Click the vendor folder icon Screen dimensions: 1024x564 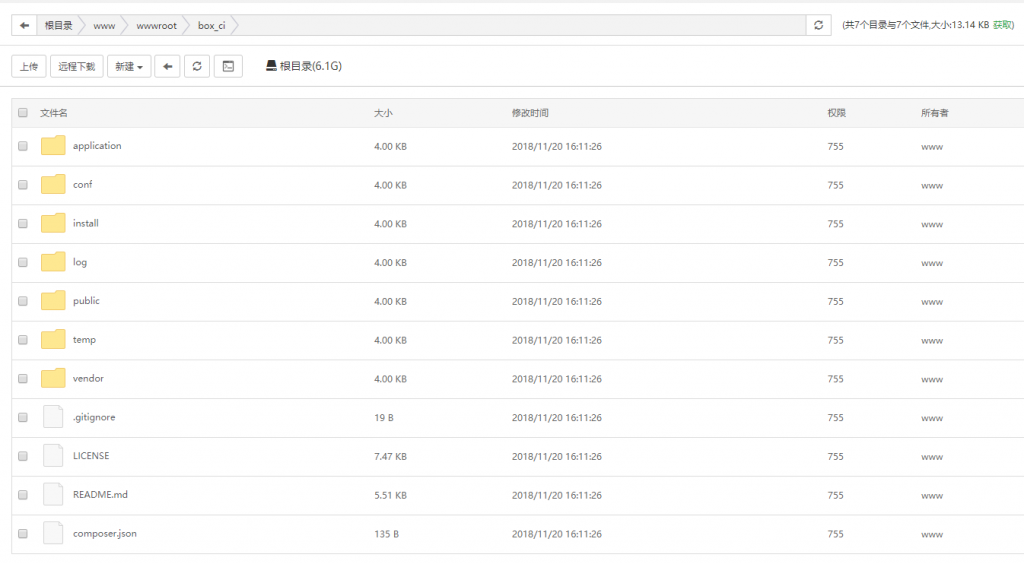point(53,377)
